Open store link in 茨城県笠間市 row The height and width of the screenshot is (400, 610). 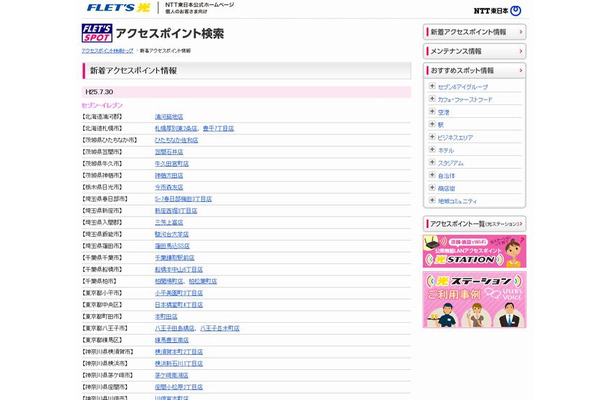coord(169,152)
